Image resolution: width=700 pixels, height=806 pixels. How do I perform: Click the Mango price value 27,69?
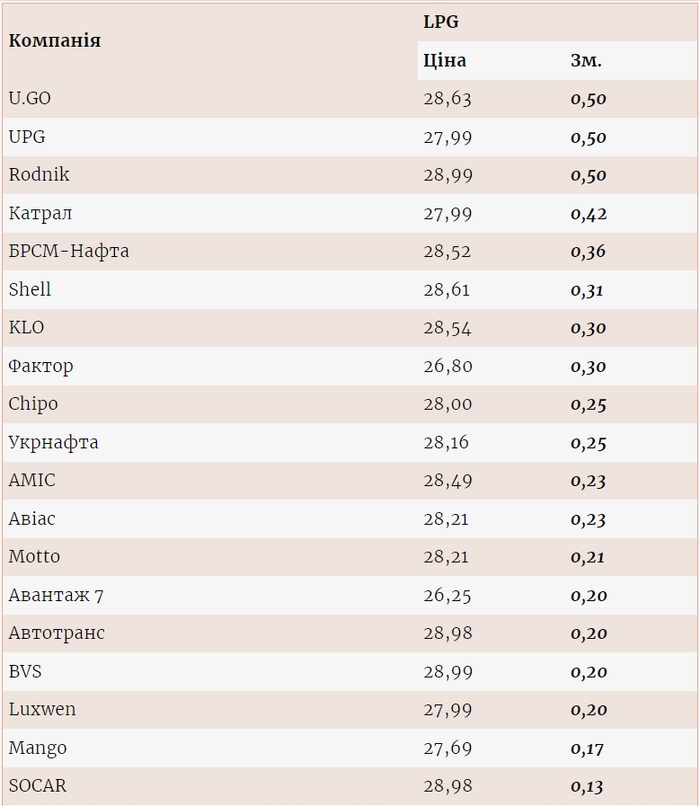(447, 748)
